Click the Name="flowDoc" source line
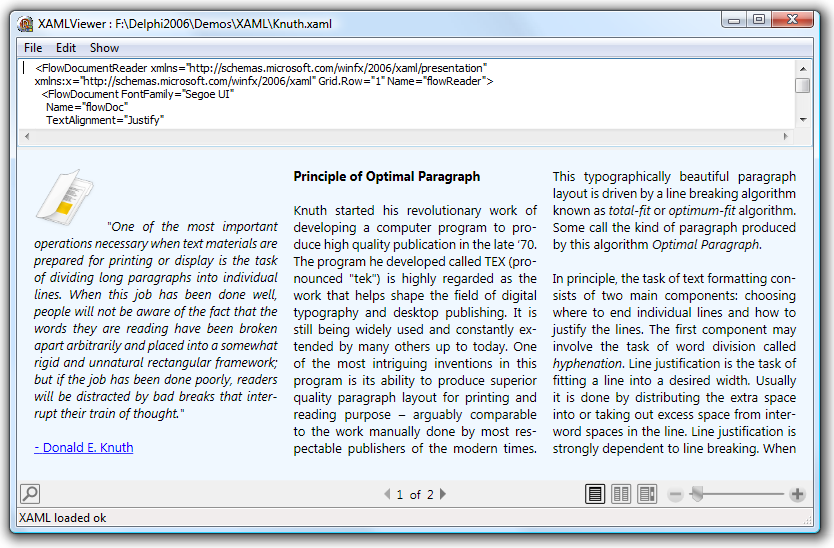This screenshot has height=548, width=834. point(87,107)
